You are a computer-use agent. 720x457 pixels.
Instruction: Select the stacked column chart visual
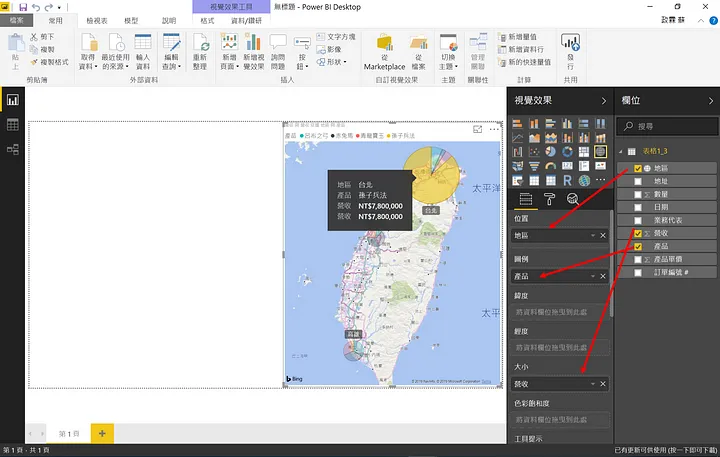click(x=534, y=124)
